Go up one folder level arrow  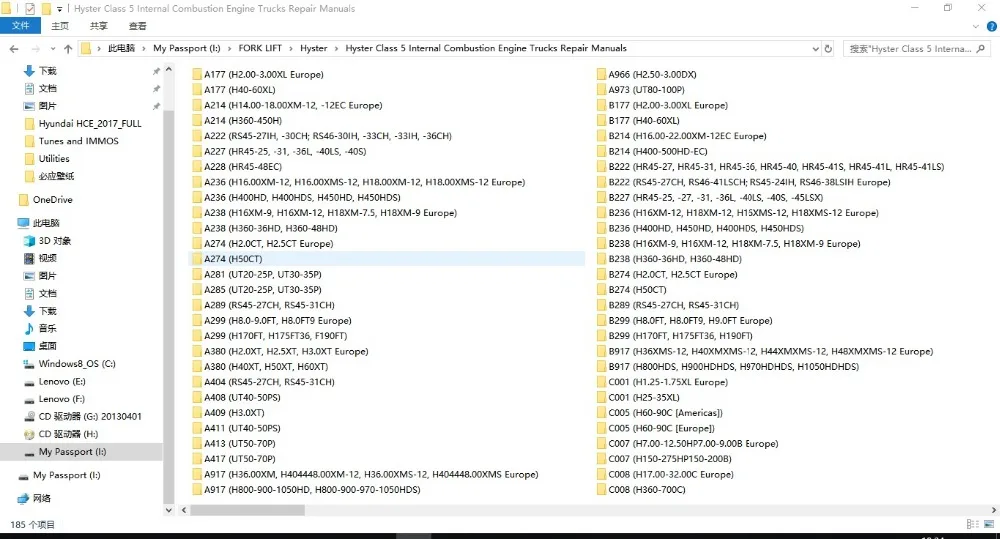point(68,48)
